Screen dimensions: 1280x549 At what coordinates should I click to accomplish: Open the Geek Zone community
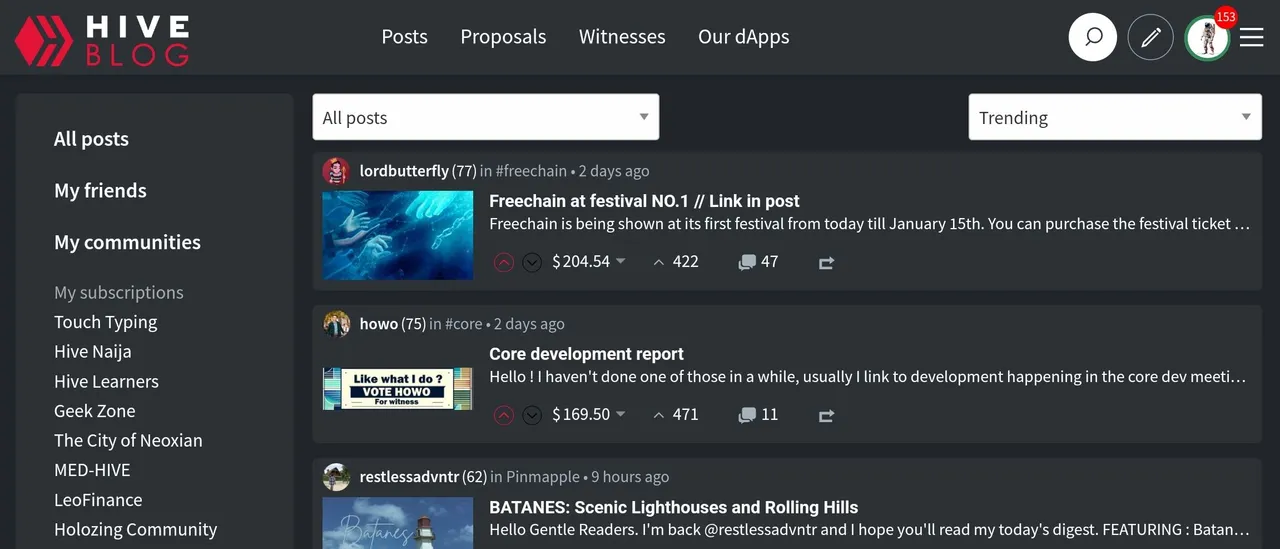pyautogui.click(x=94, y=411)
